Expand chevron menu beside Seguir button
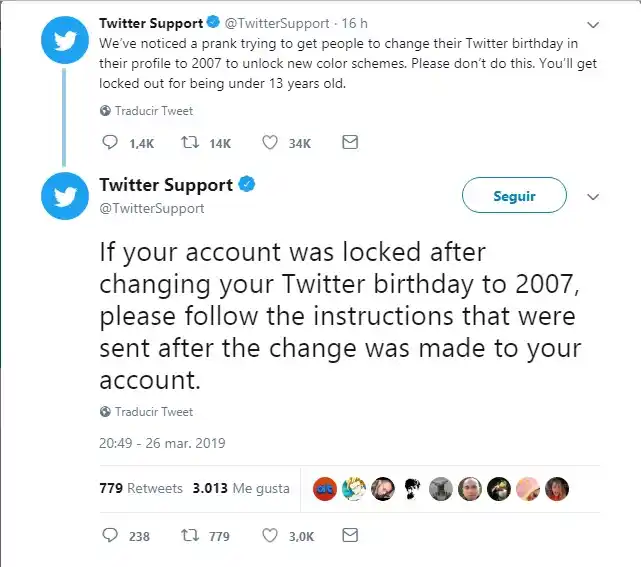Viewport: 641px width, 567px height. 593,197
